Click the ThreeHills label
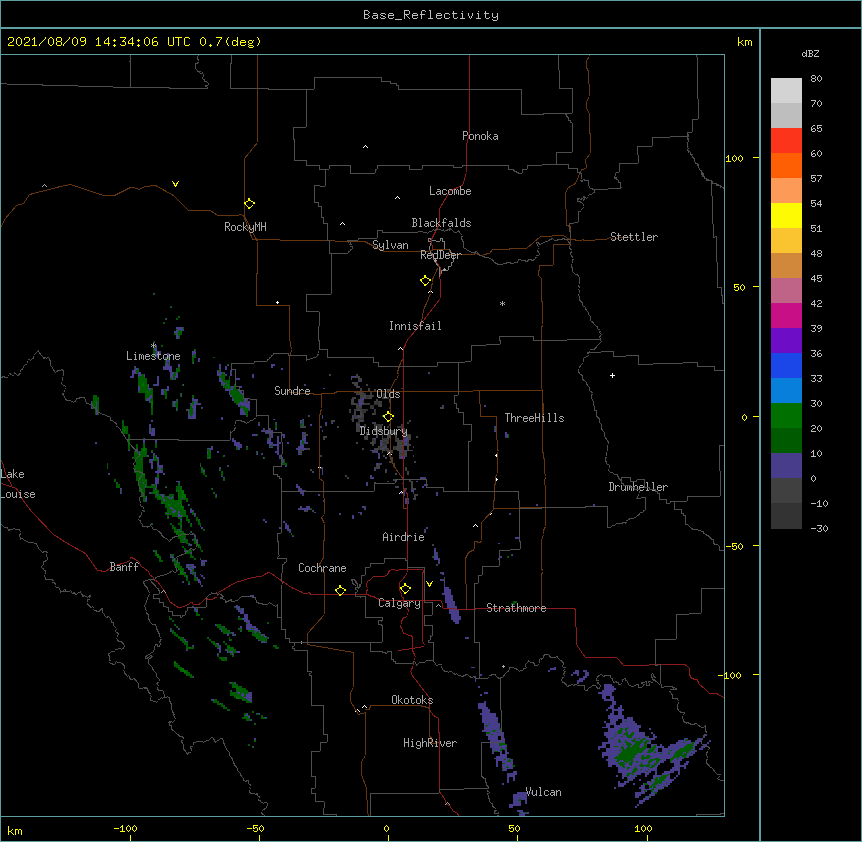The height and width of the screenshot is (842, 862). tap(534, 418)
